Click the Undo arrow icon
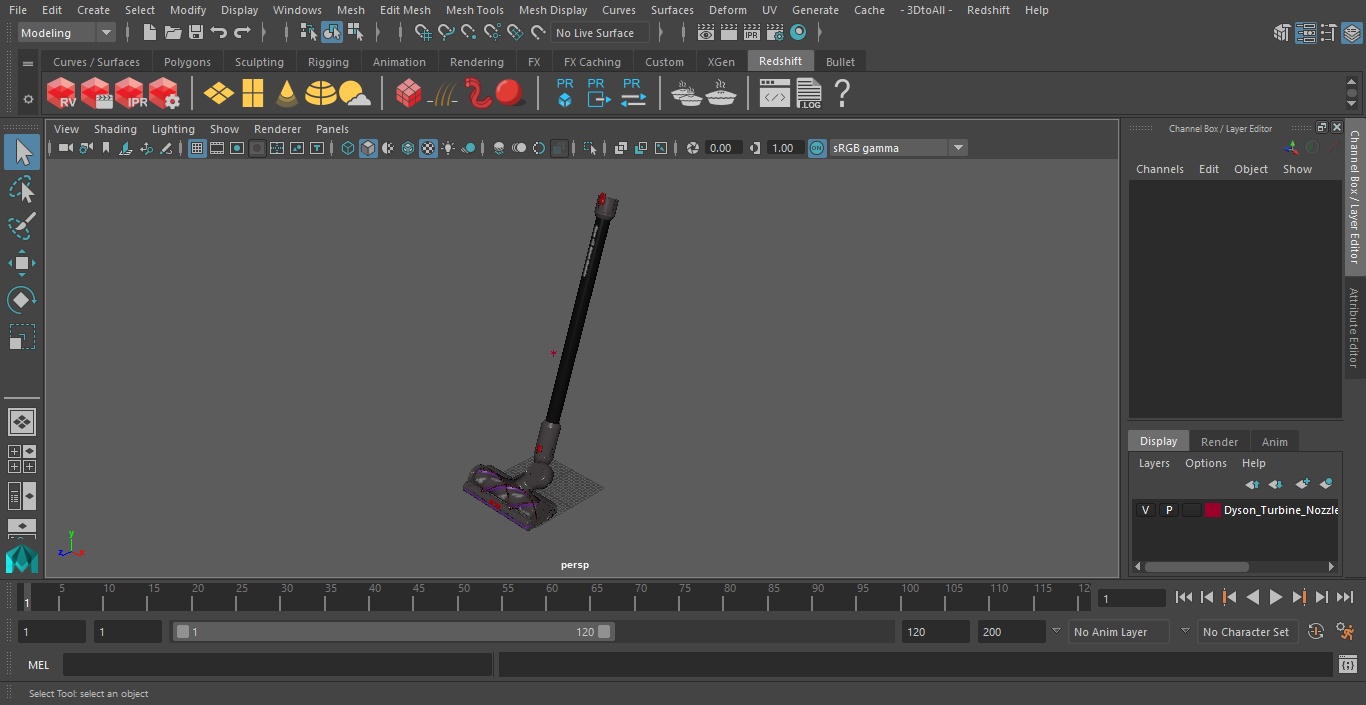The height and width of the screenshot is (705, 1366). click(x=219, y=33)
